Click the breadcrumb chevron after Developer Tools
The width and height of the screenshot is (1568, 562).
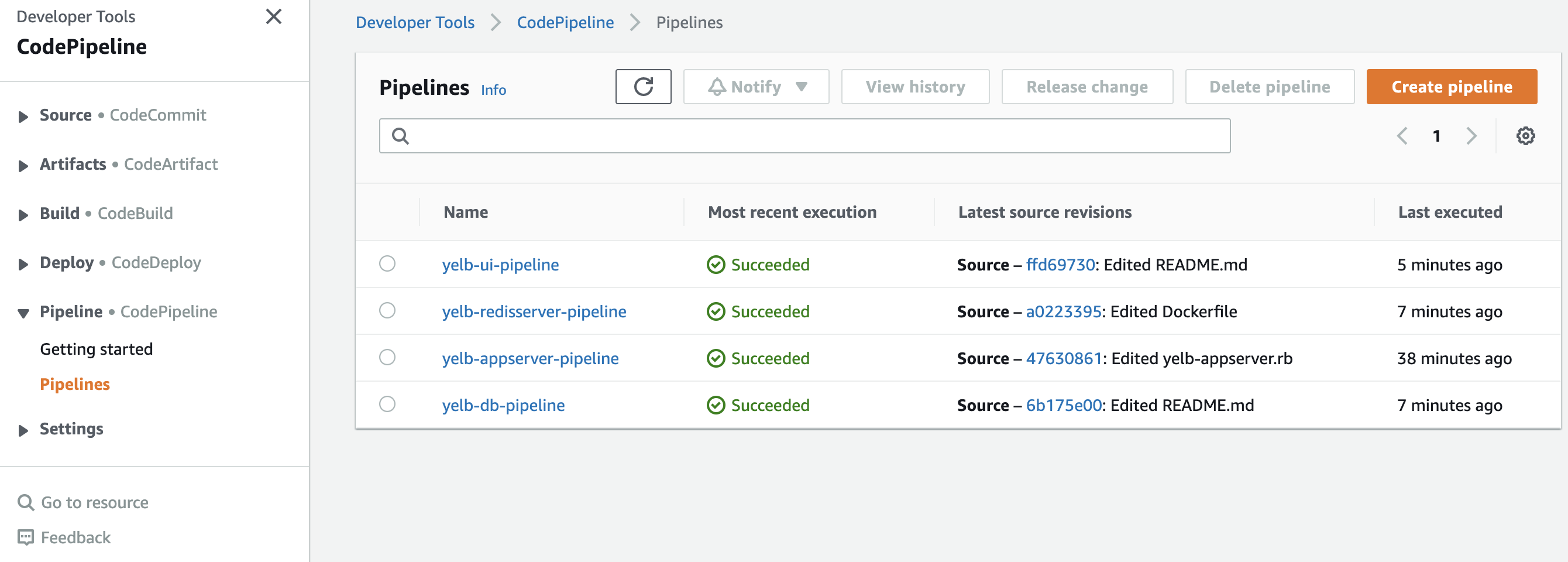click(496, 22)
